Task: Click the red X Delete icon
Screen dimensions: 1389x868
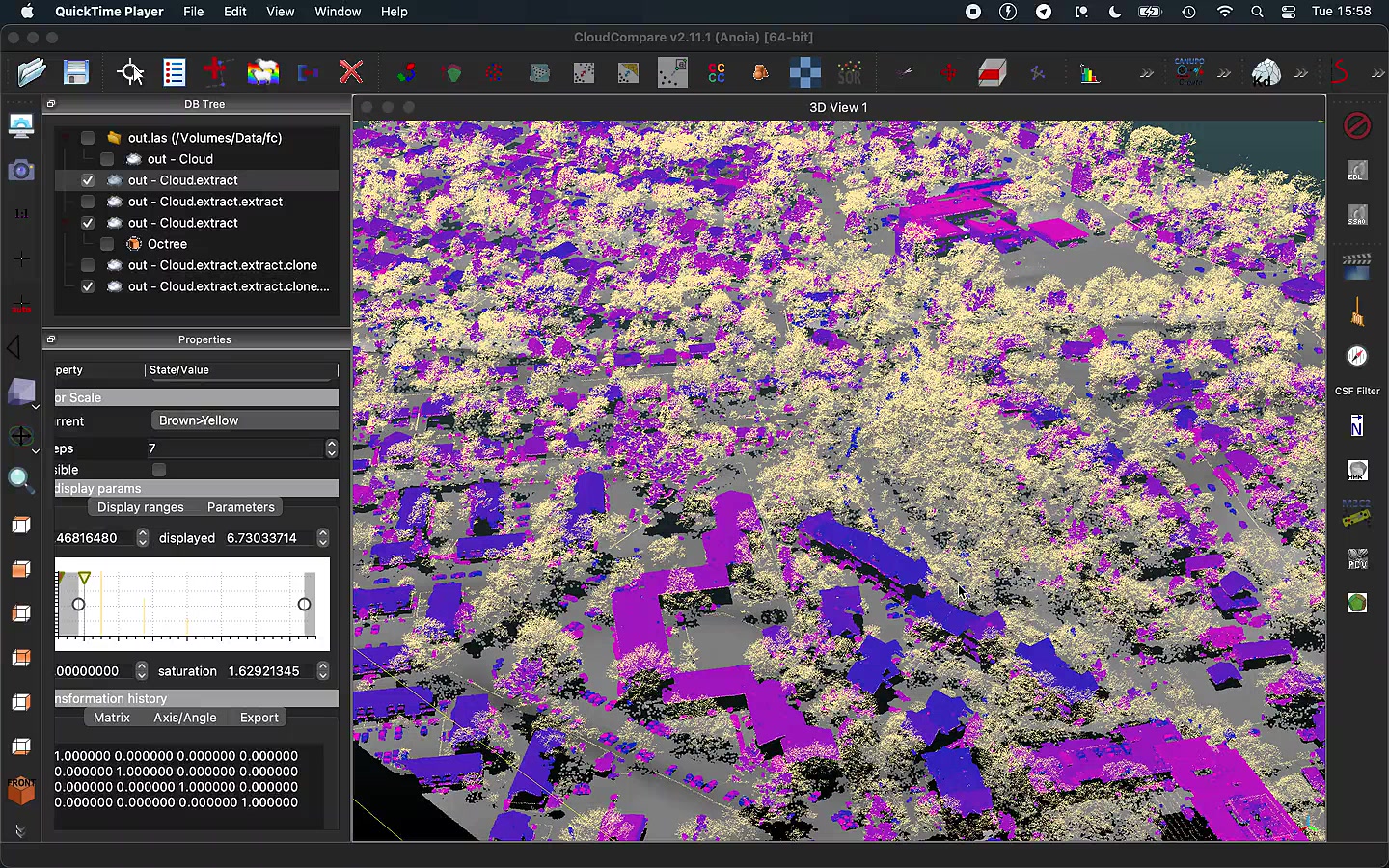Action: [x=351, y=72]
